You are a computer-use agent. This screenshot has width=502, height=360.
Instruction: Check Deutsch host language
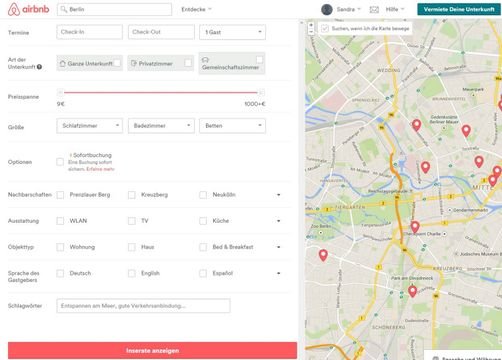[60, 273]
